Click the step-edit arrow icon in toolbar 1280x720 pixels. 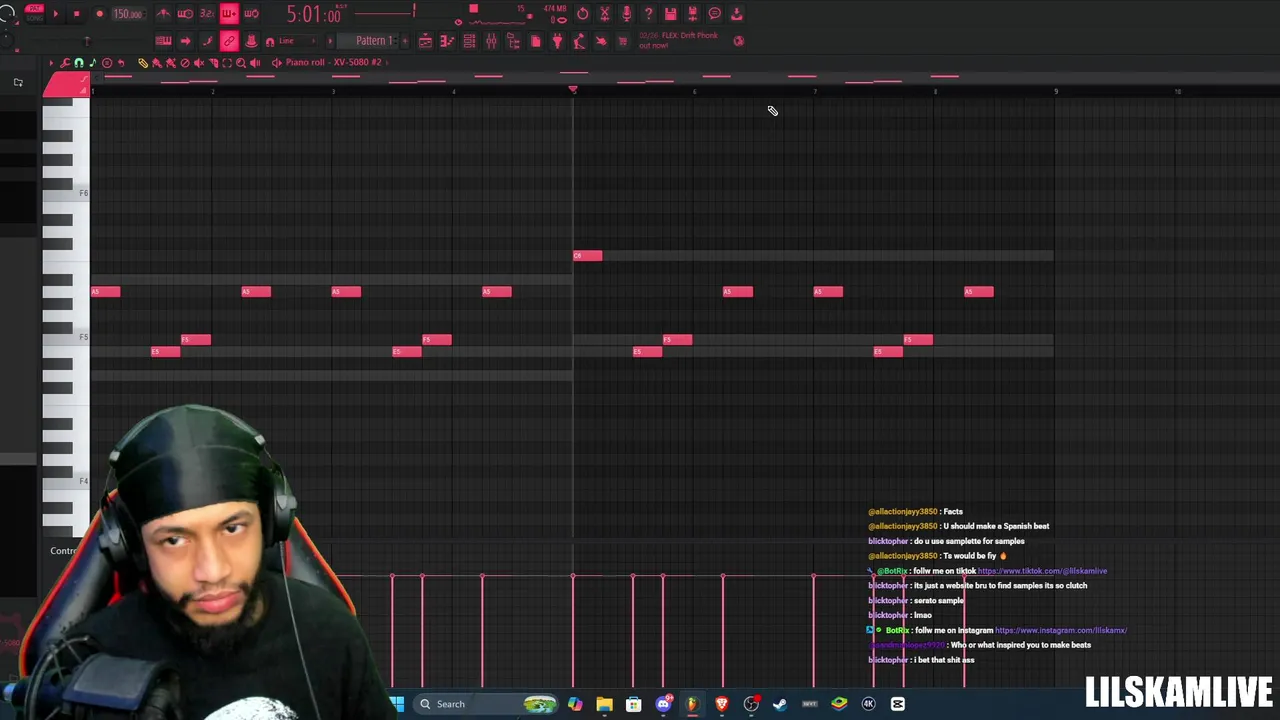tap(185, 41)
